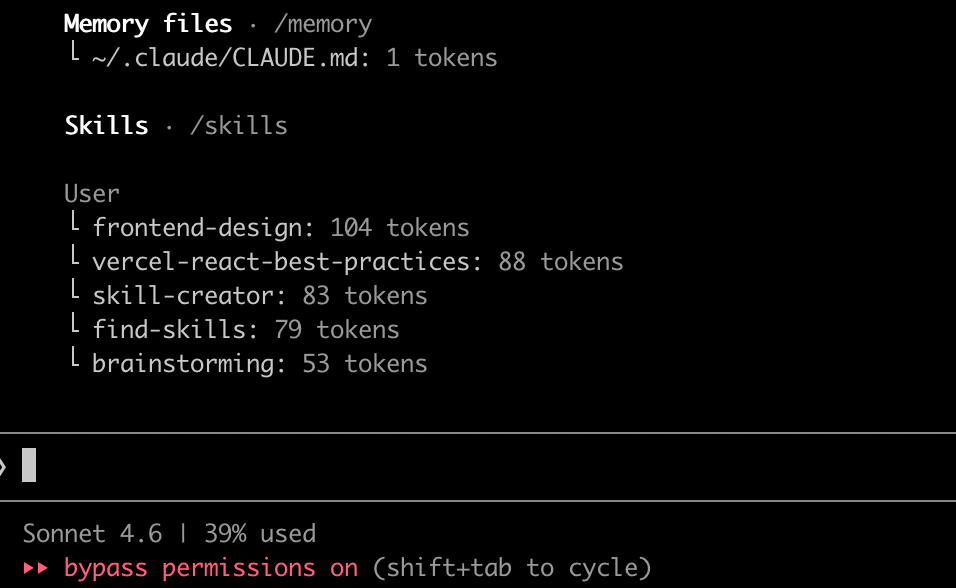Toggle the bypass permissions on mode text
The image size is (956, 588).
click(211, 568)
